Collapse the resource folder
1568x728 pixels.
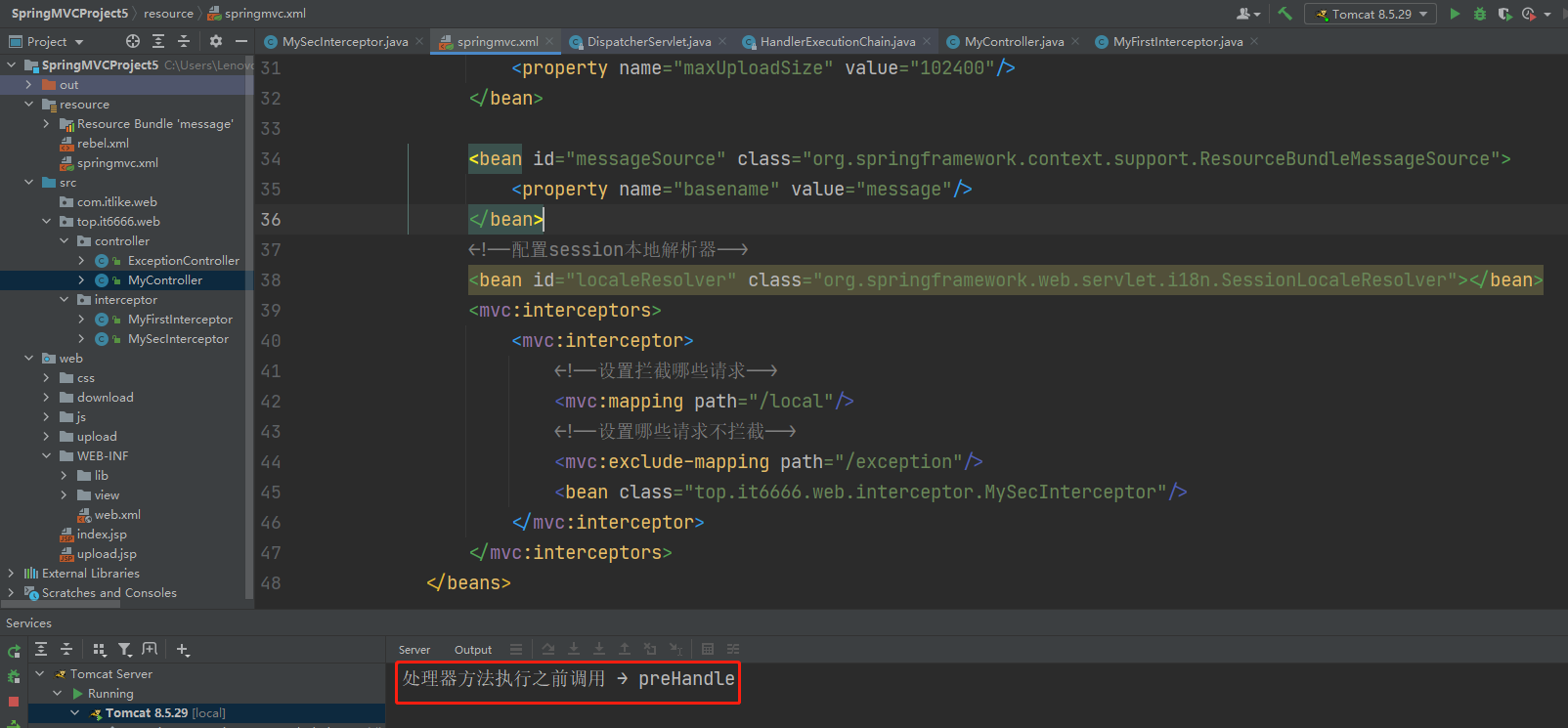(x=28, y=105)
